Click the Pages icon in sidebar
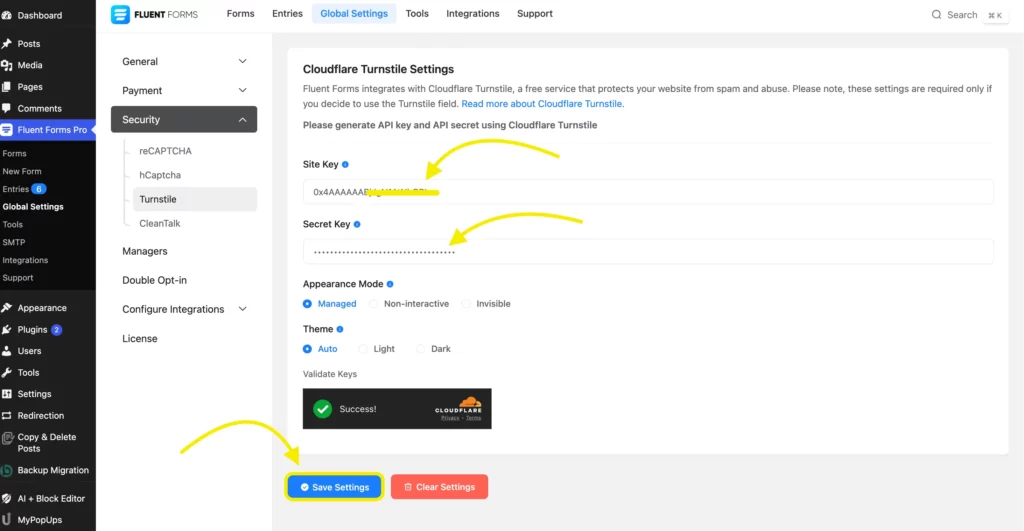This screenshot has width=1024, height=531. pyautogui.click(x=7, y=87)
